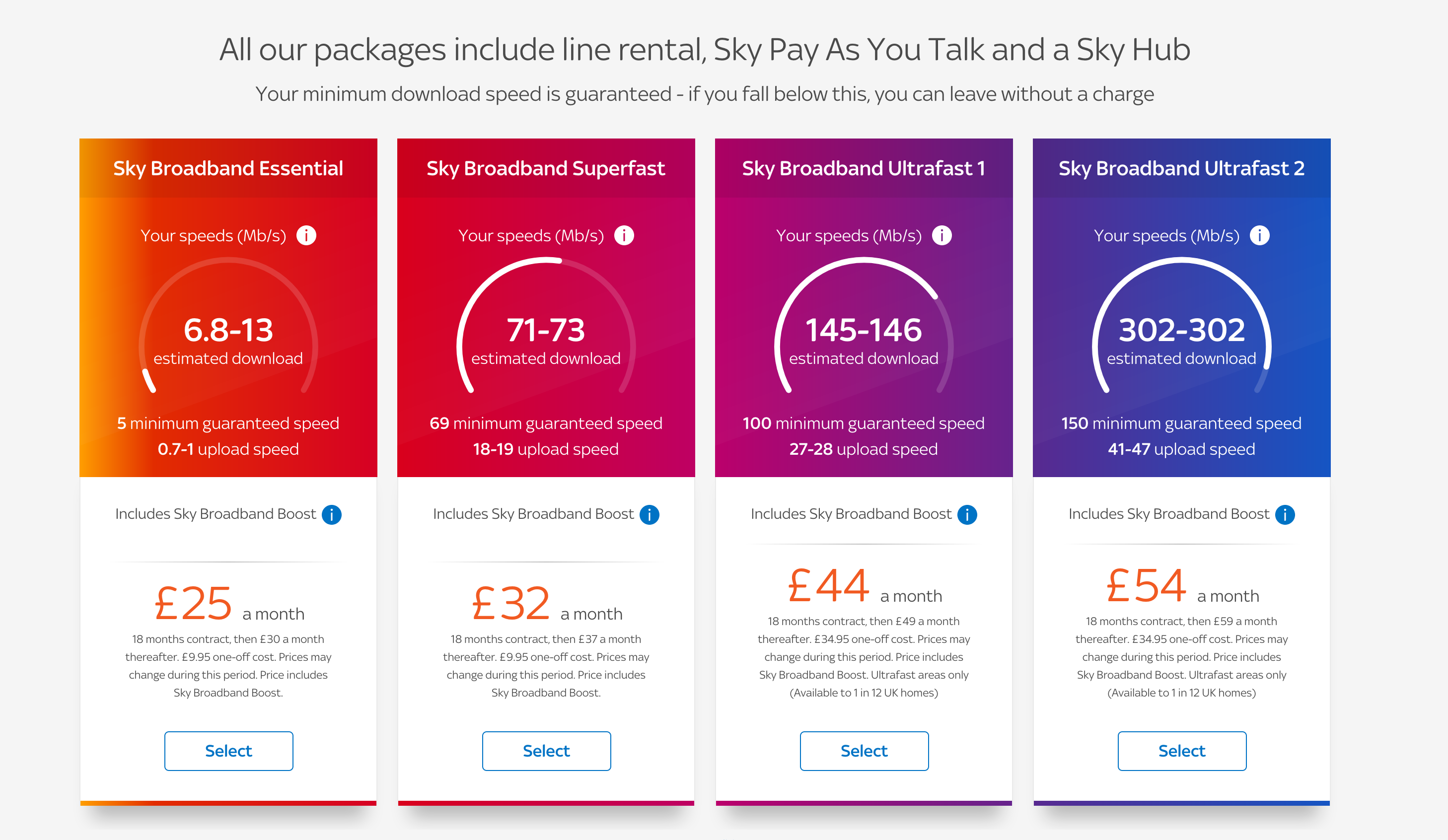
Task: Click the speeds info icon for Essential
Action: tap(306, 236)
